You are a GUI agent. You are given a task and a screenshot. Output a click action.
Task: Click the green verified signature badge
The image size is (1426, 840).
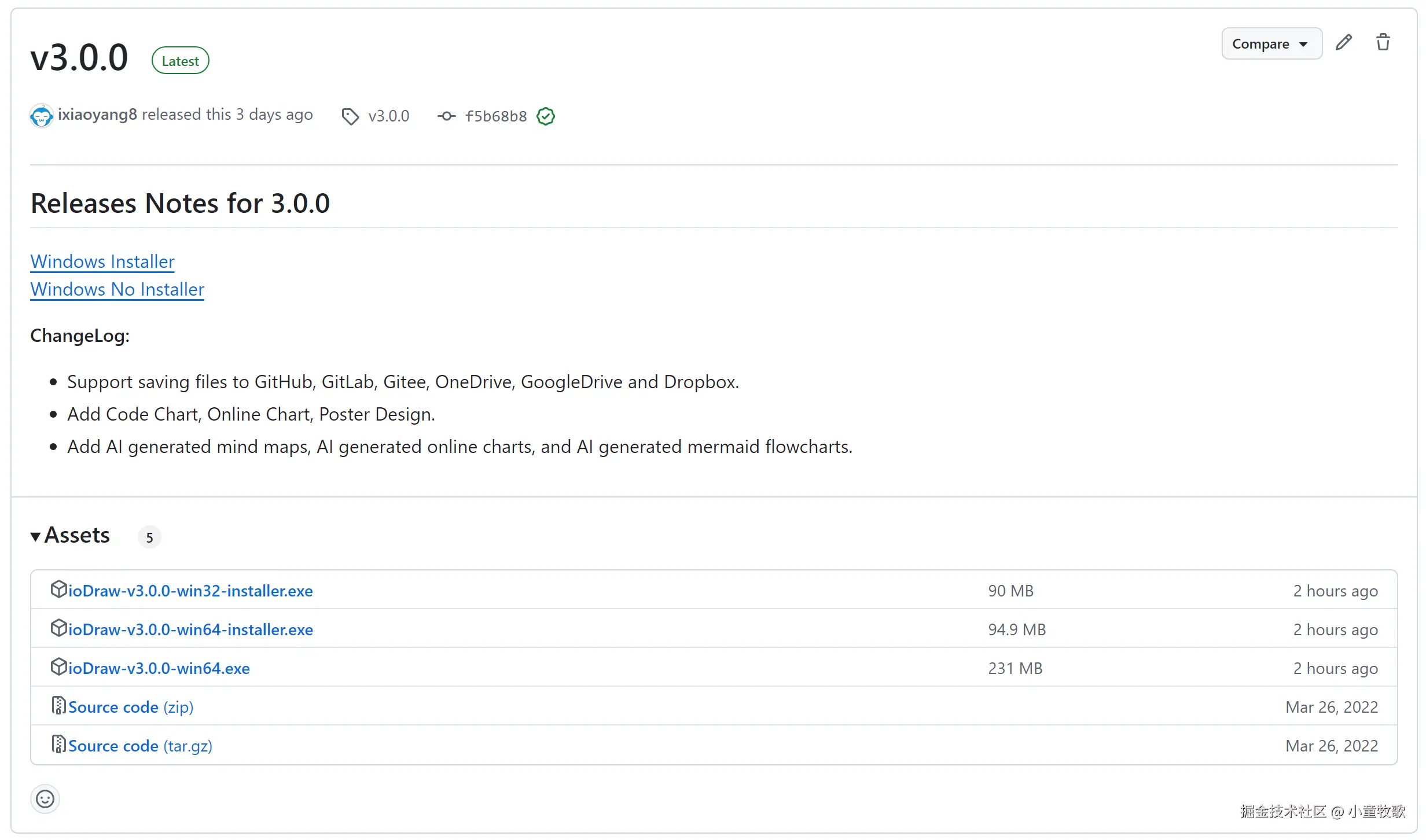pyautogui.click(x=545, y=116)
